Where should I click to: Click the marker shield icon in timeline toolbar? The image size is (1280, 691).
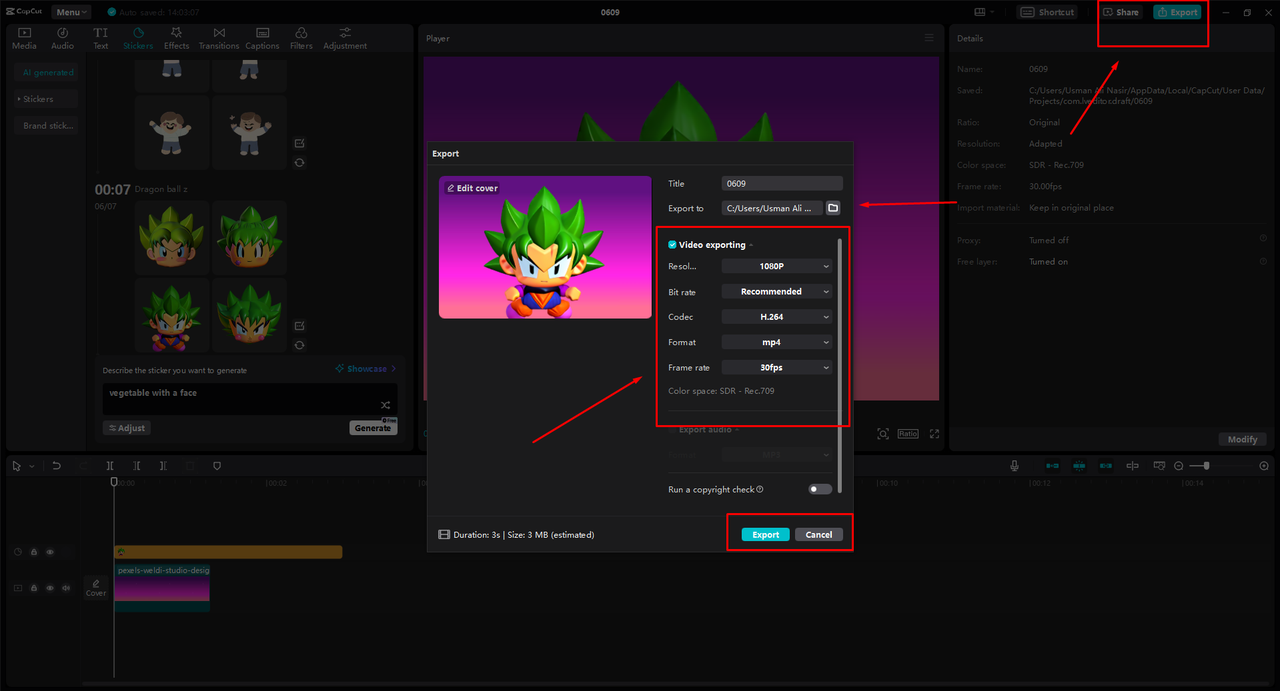[217, 466]
